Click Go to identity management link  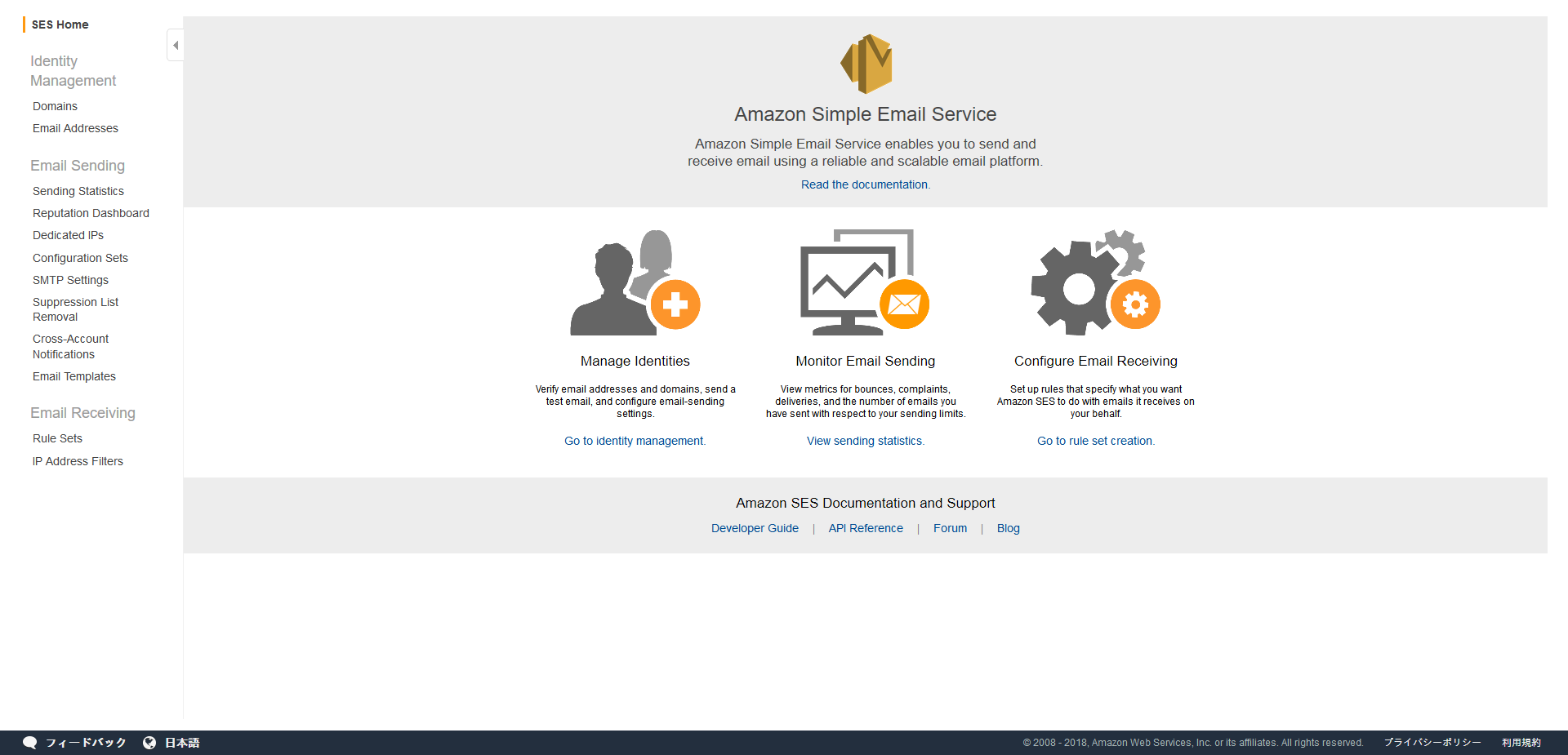tap(635, 441)
